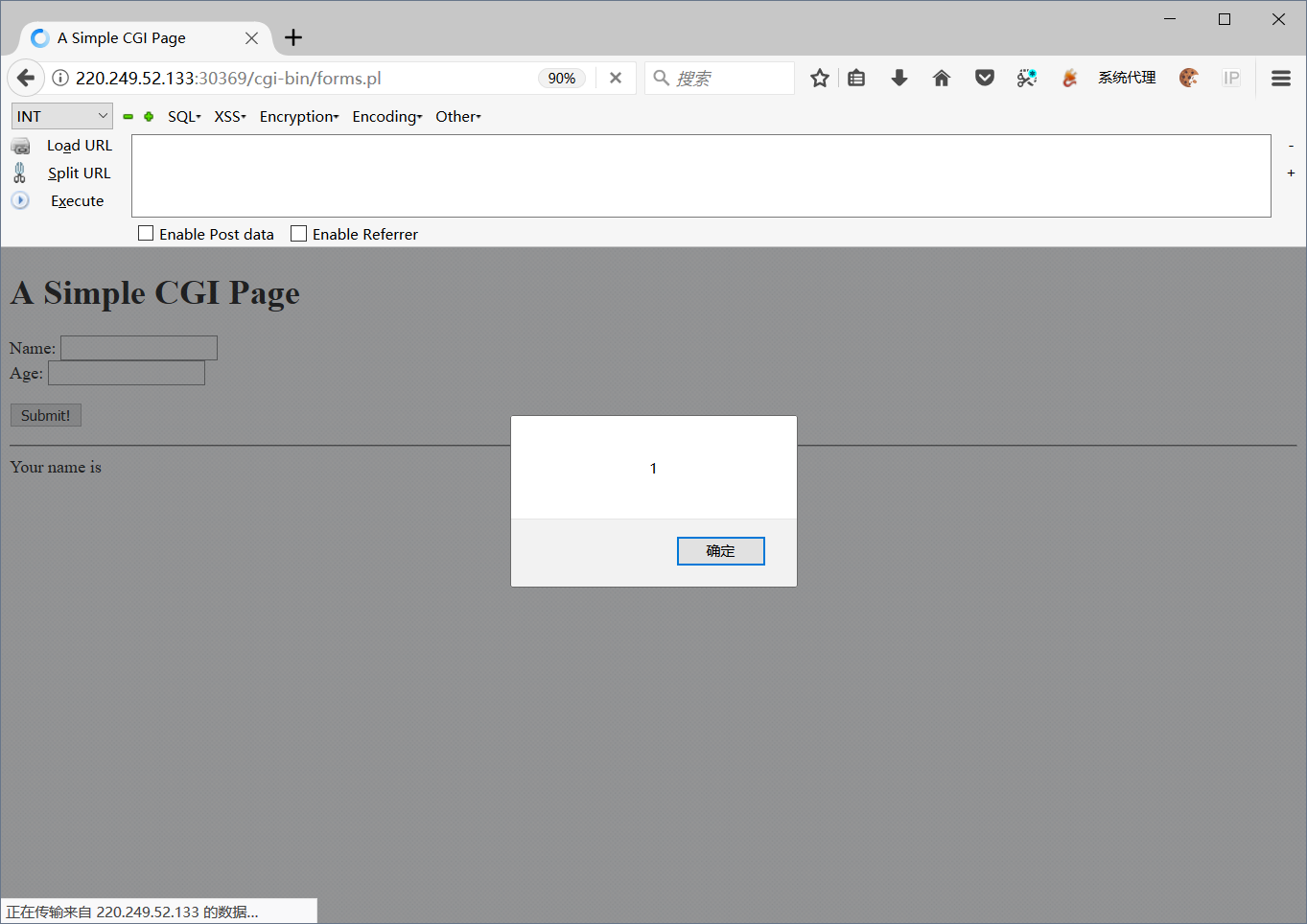The height and width of the screenshot is (924, 1307).
Task: Enable the Referrer checkbox
Action: coord(297,233)
